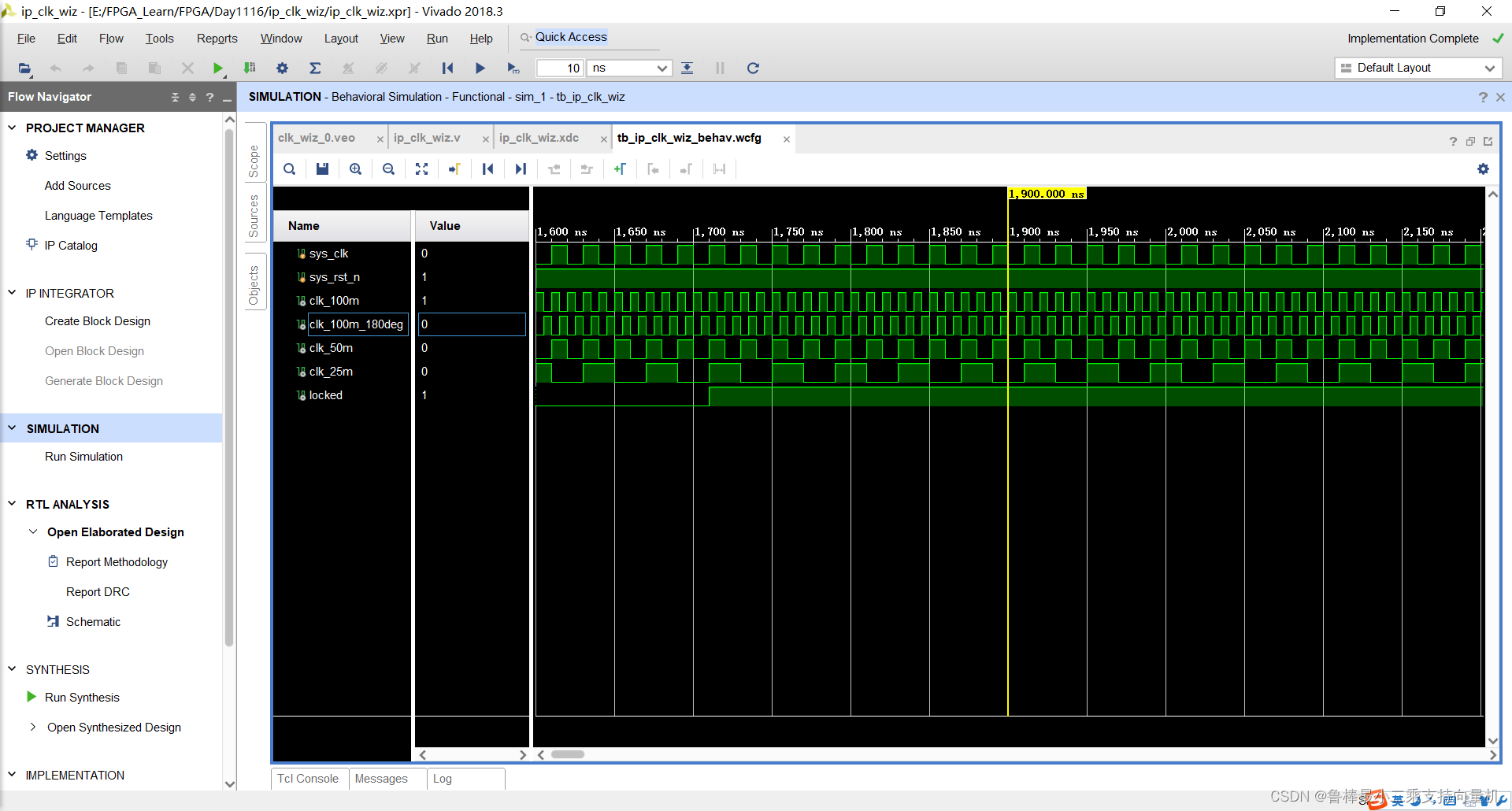Collapse the IP INTEGRATOR section
This screenshot has width=1512, height=811.
click(12, 293)
